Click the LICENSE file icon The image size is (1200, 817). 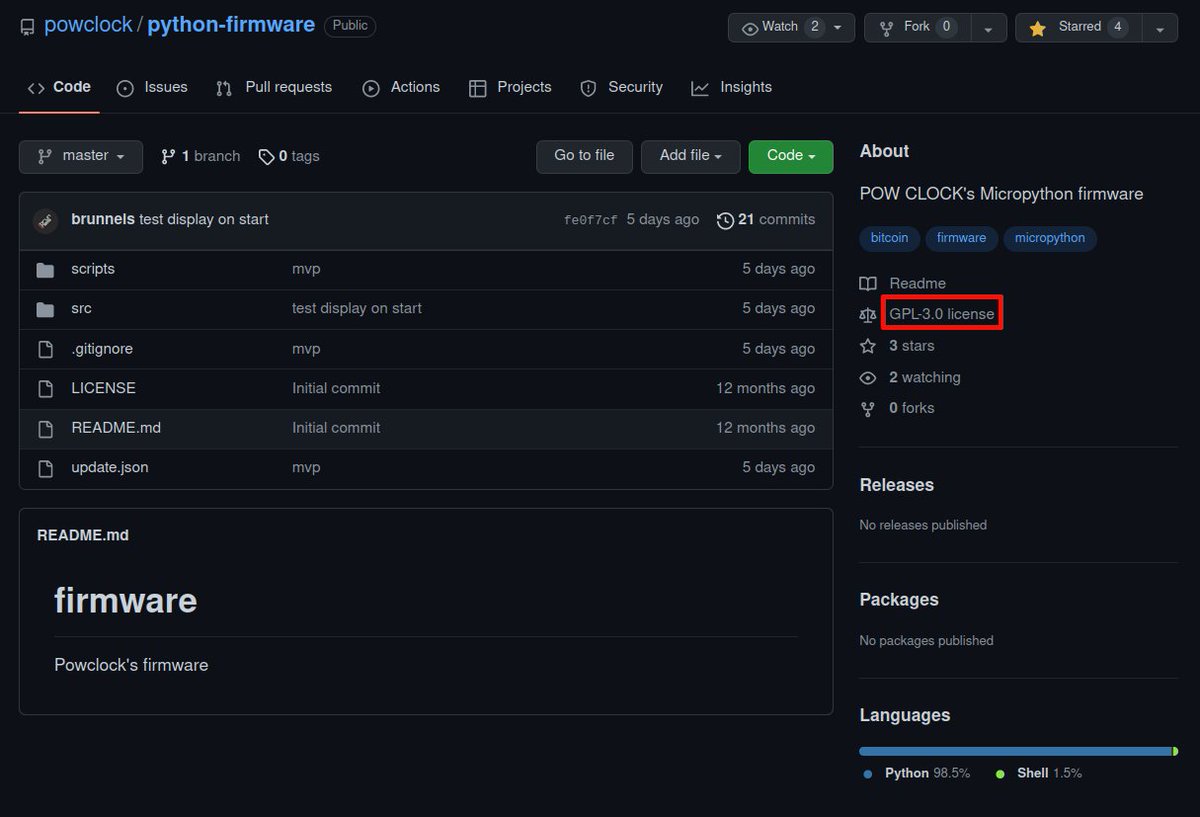[45, 389]
